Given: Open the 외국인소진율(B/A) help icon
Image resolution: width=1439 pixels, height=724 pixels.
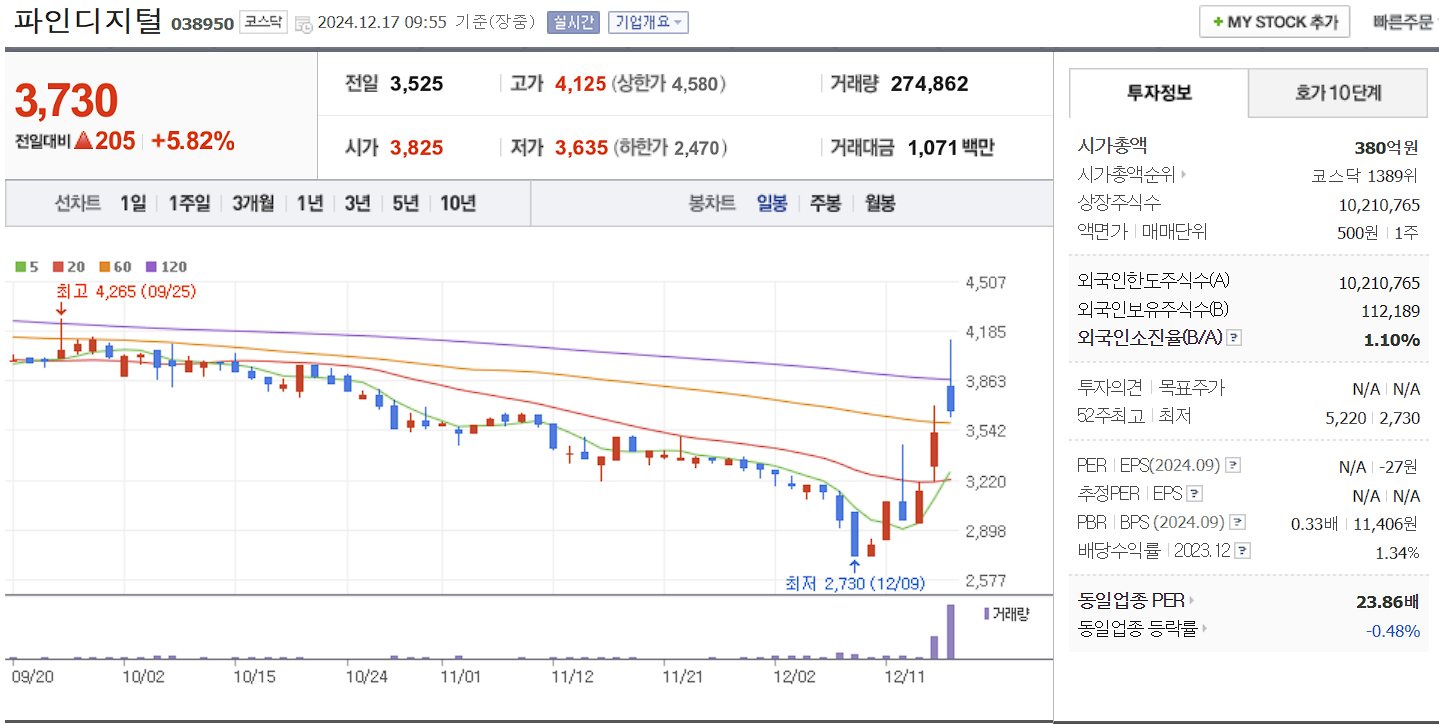Looking at the screenshot, I should click(1235, 337).
